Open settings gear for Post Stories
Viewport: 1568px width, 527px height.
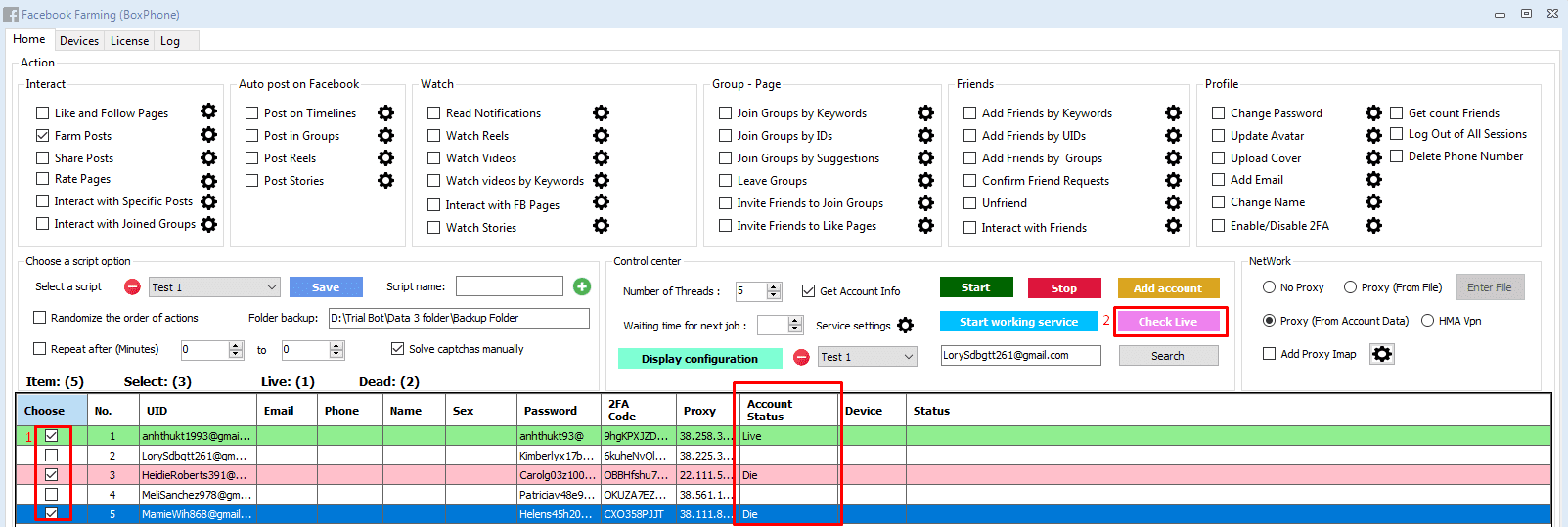[x=386, y=181]
